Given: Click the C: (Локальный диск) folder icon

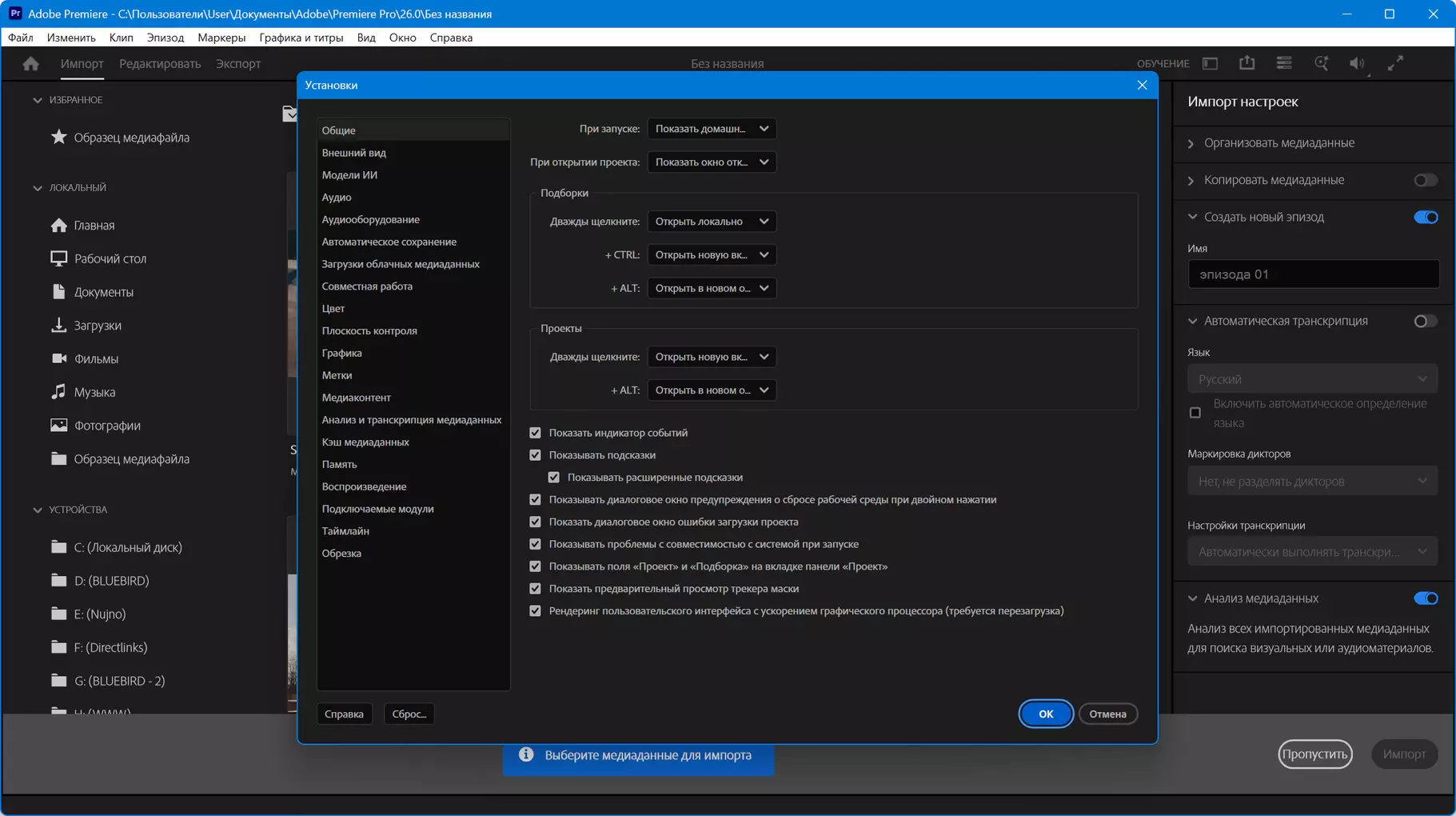Looking at the screenshot, I should coord(58,546).
